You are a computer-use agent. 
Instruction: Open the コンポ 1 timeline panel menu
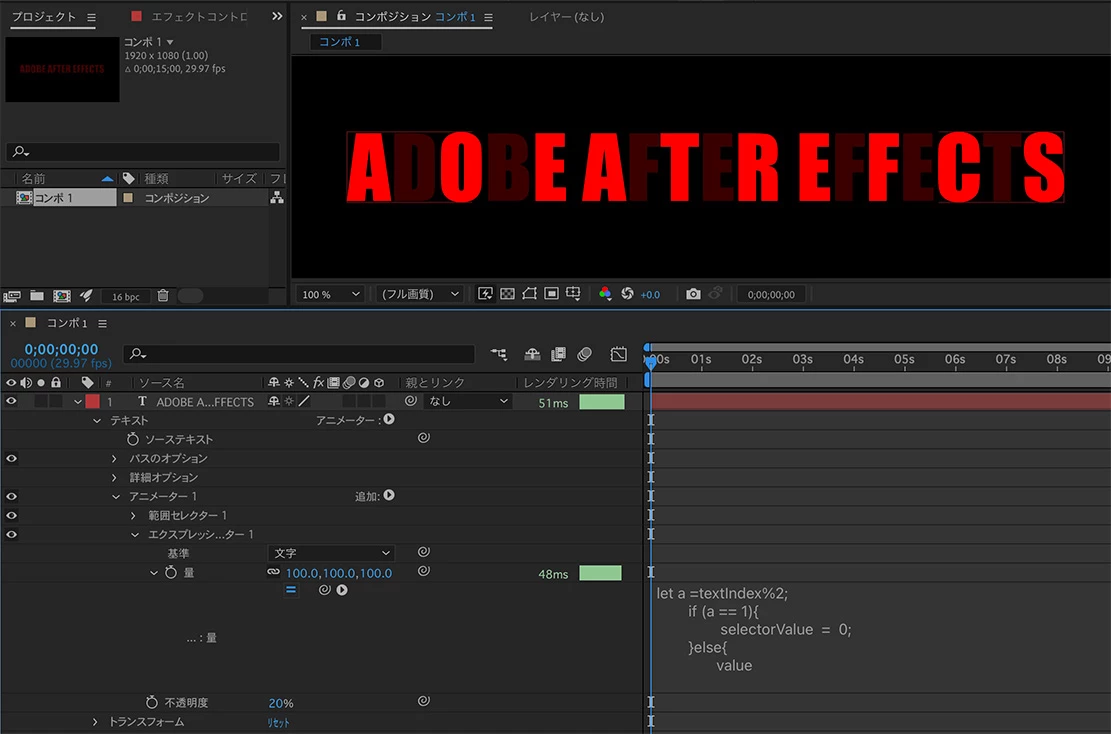point(103,323)
